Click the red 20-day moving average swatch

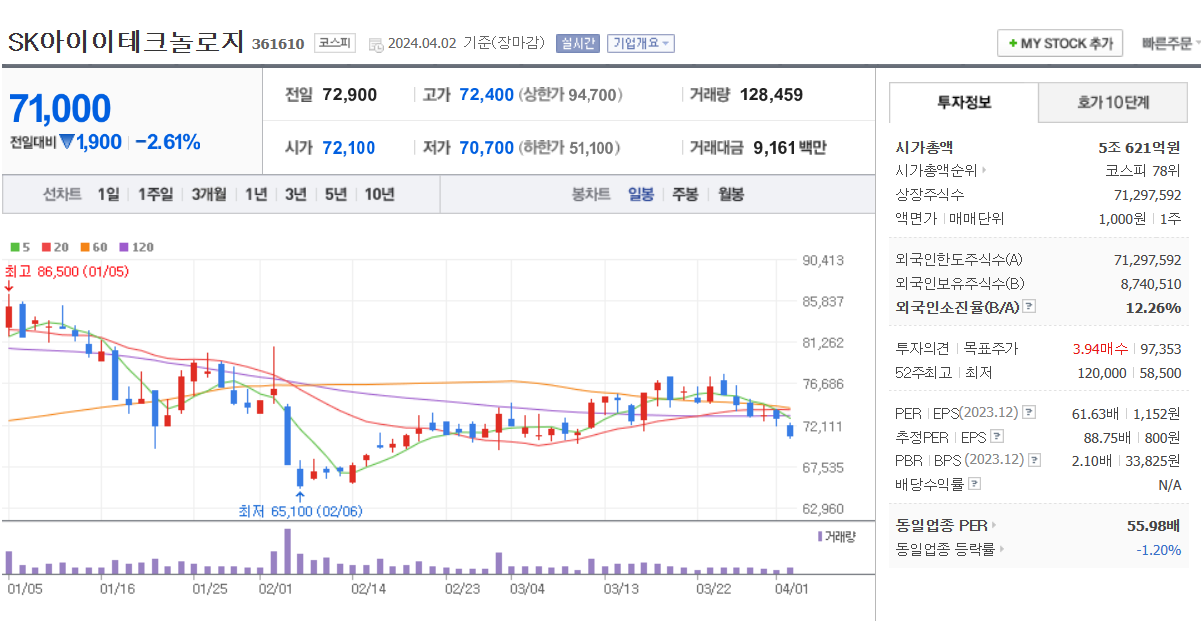point(44,247)
